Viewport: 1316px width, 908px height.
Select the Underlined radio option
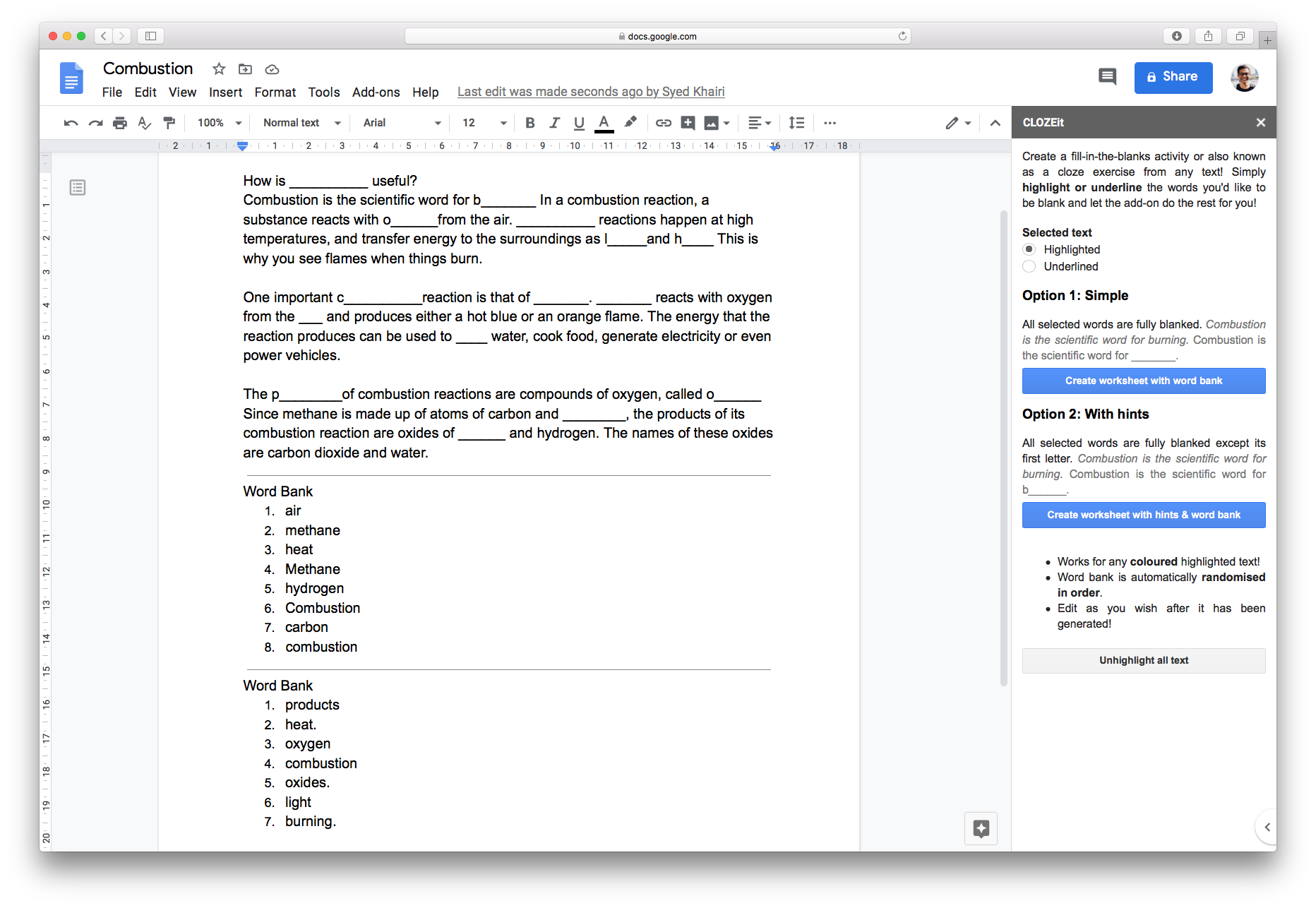[1029, 266]
